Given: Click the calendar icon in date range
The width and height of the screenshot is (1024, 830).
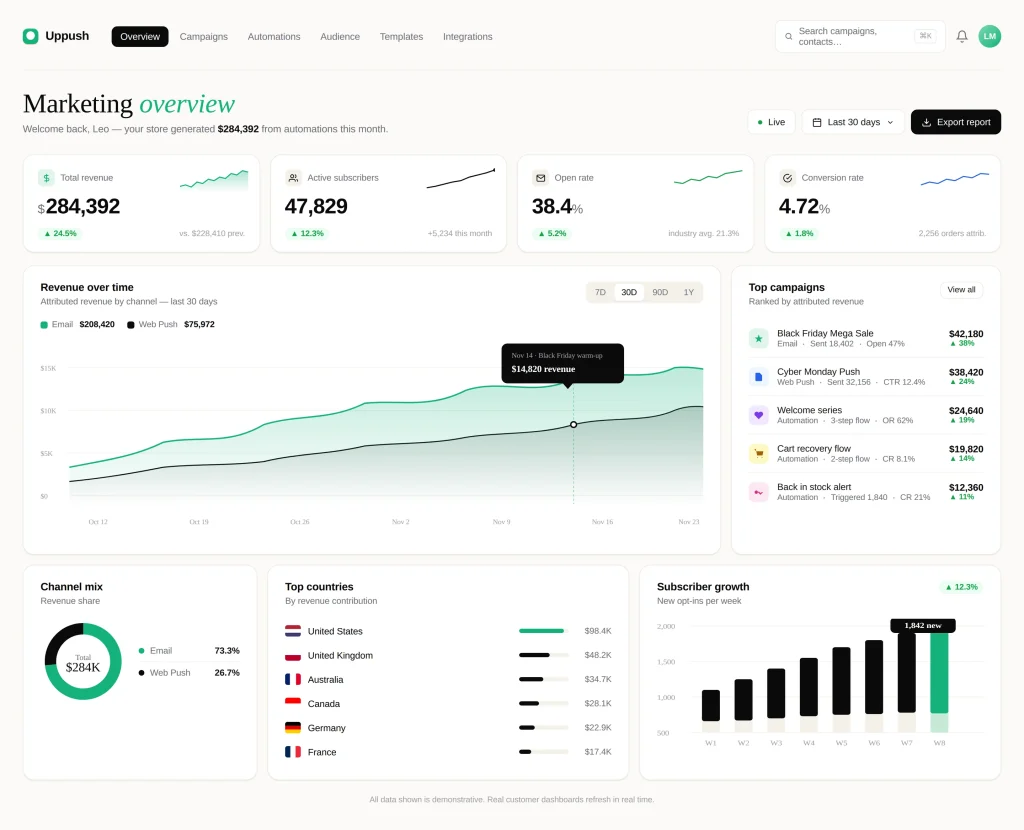Looking at the screenshot, I should pos(817,122).
